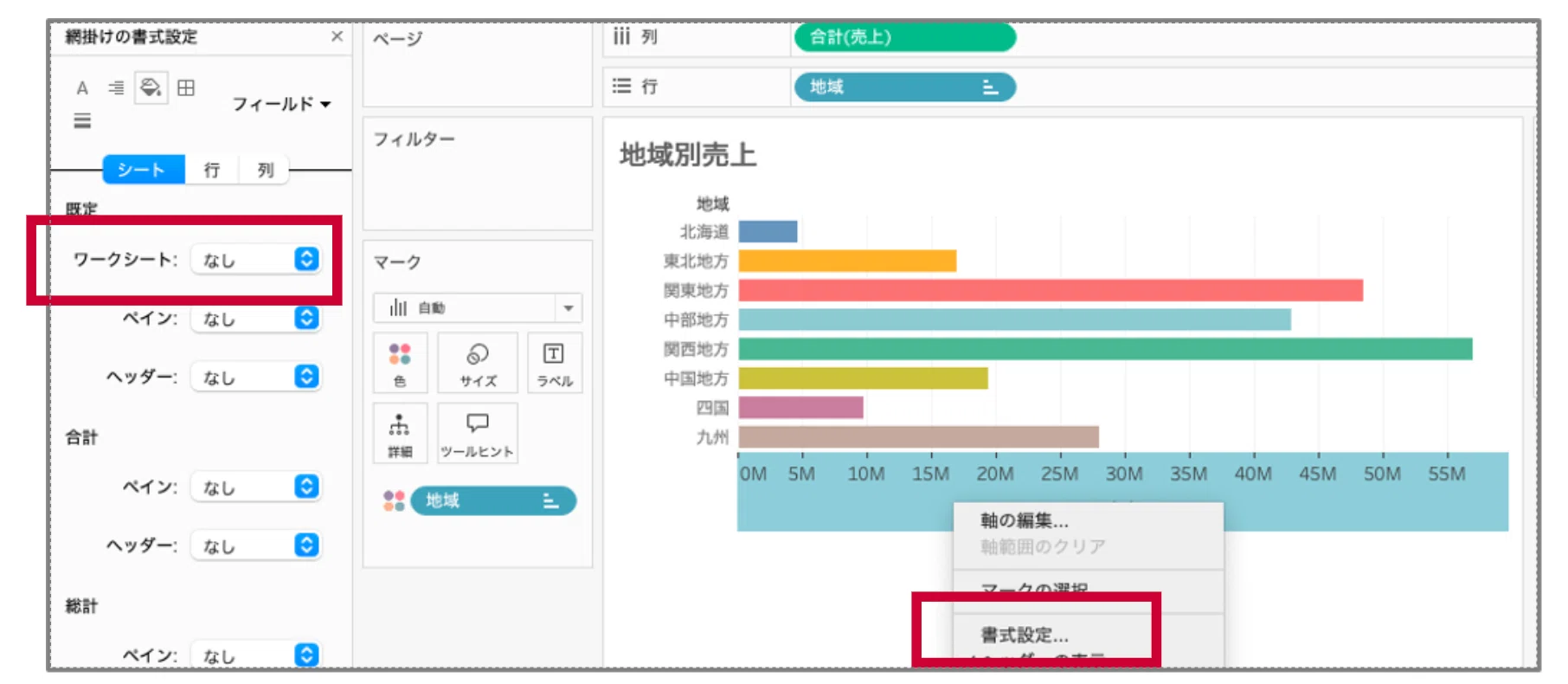Click the 地域別売上 chart title
The height and width of the screenshot is (684, 1568).
tap(688, 155)
